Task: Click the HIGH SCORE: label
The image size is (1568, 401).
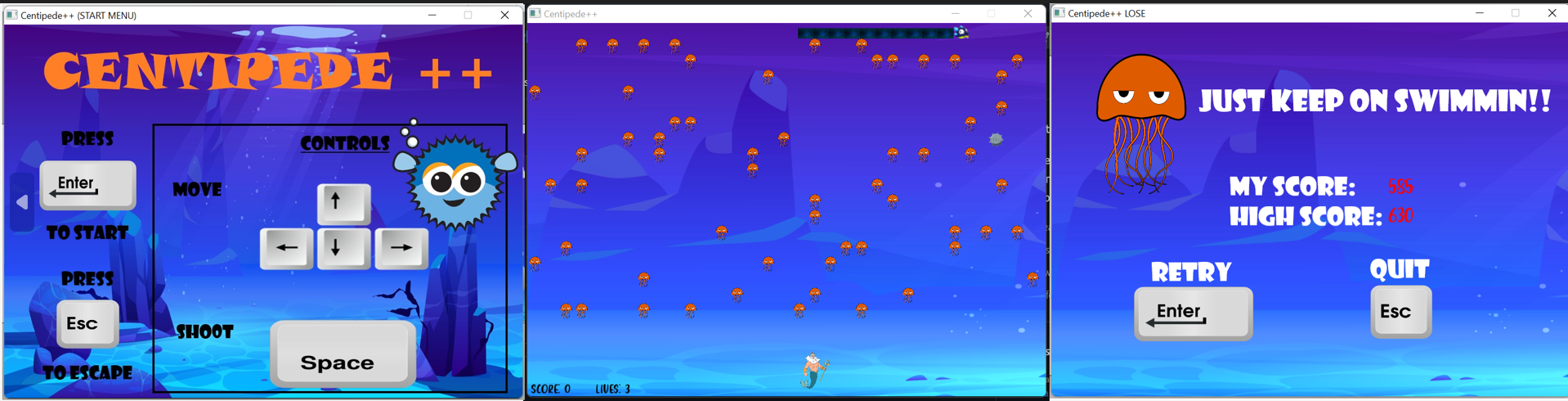Action: [1306, 217]
